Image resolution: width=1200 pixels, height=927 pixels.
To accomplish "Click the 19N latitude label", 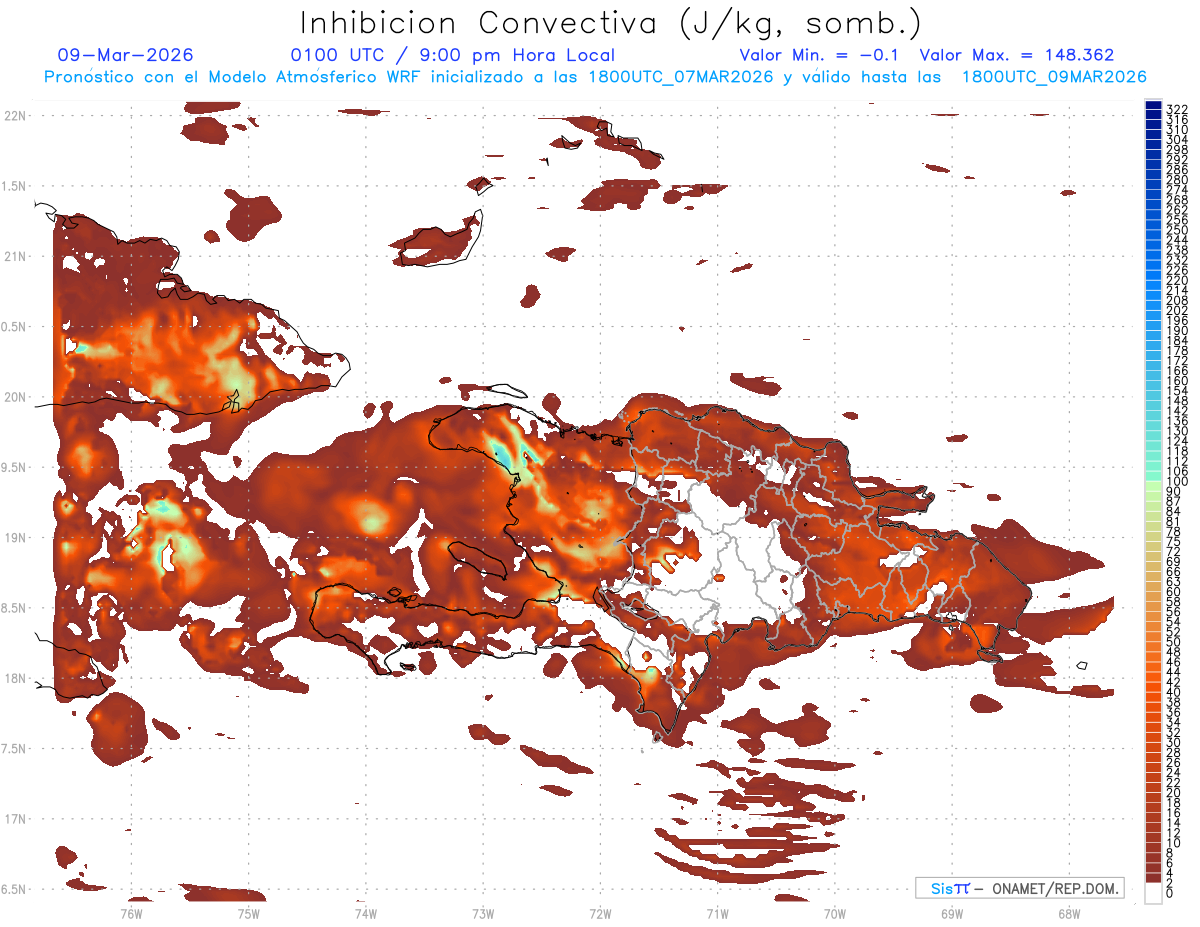I will pos(15,537).
